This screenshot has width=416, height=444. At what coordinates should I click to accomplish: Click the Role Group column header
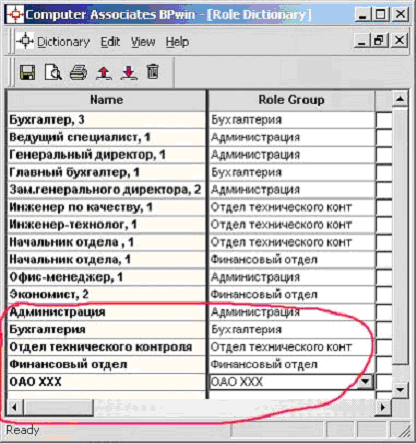(x=291, y=100)
